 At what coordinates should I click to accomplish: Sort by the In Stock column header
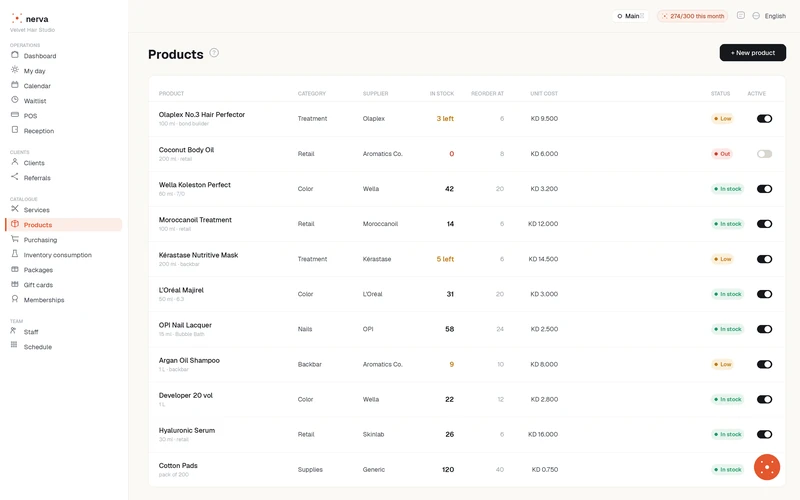click(x=441, y=93)
